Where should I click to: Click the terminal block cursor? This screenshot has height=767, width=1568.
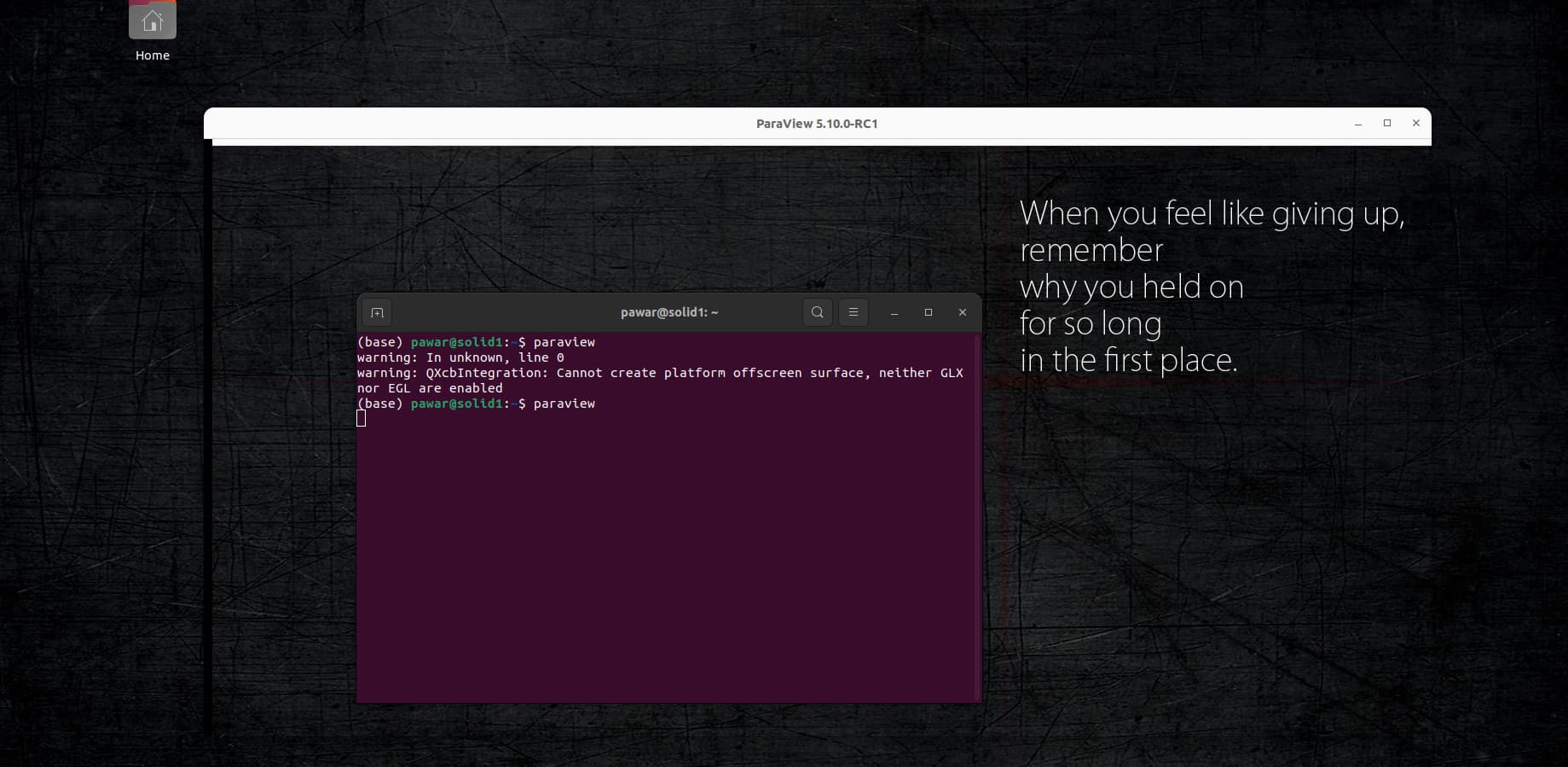tap(362, 418)
